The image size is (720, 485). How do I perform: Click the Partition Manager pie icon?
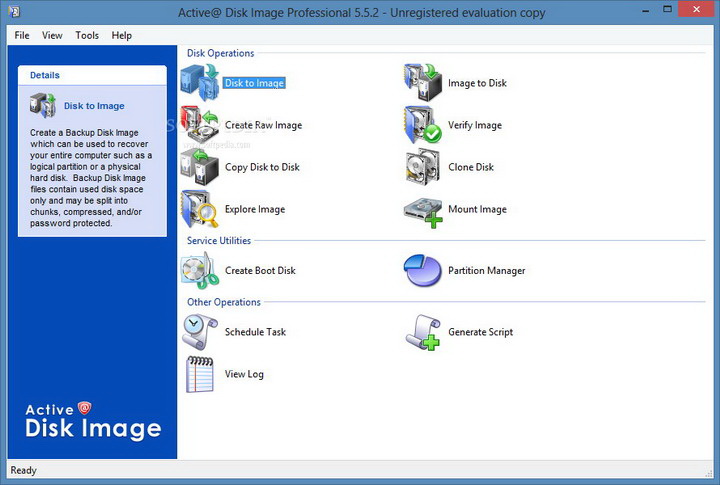(x=422, y=271)
